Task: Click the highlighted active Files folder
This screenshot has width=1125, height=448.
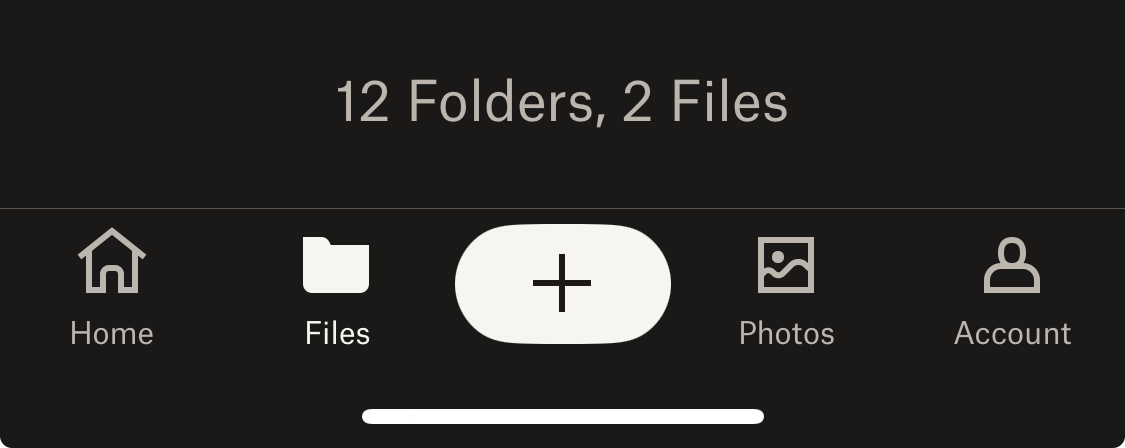Action: [x=336, y=265]
